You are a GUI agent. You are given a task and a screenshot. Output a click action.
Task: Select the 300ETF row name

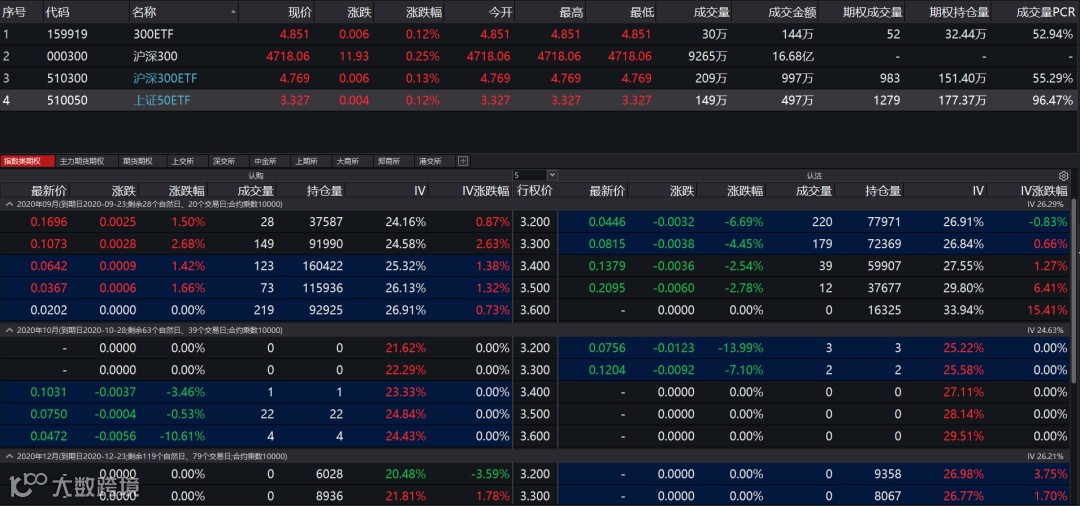[154, 34]
